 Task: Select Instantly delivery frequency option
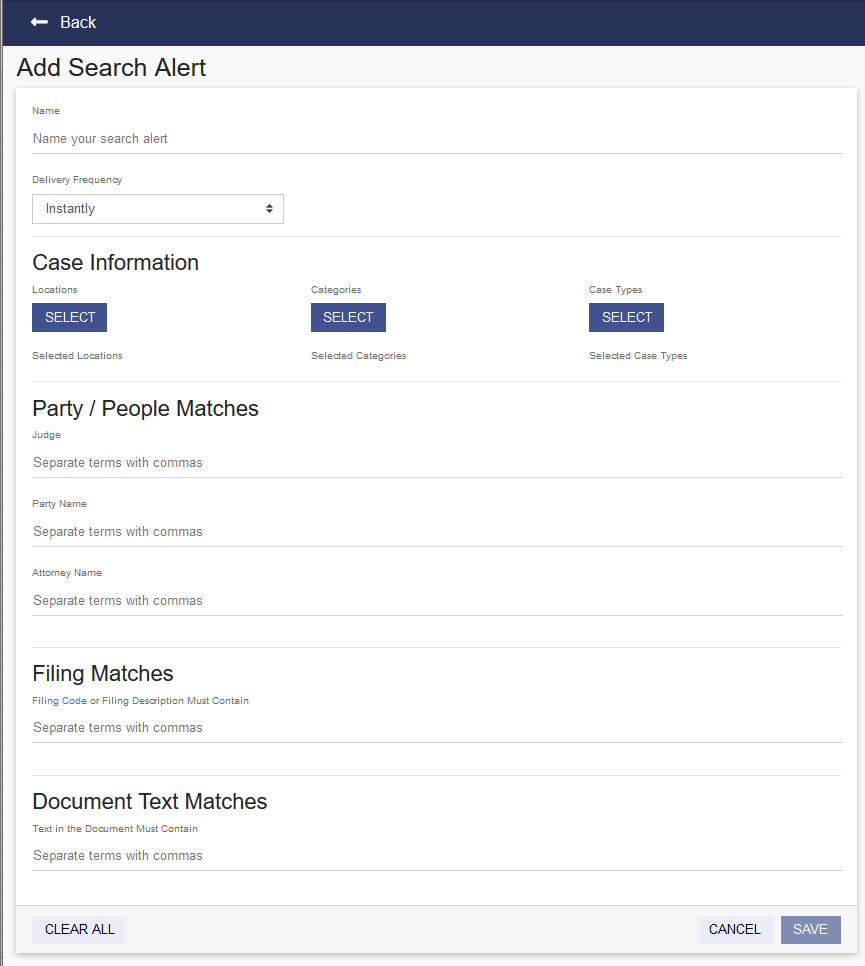157,208
